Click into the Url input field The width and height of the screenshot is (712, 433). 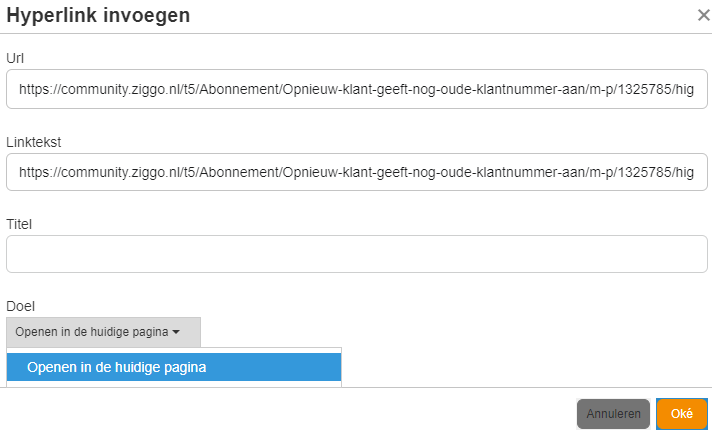pos(356,89)
